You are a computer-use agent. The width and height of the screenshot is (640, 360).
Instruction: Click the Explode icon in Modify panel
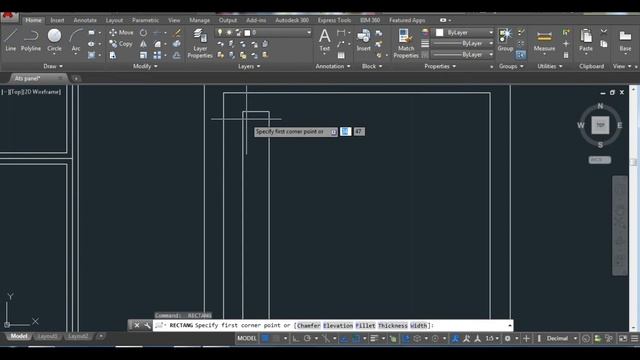(177, 44)
